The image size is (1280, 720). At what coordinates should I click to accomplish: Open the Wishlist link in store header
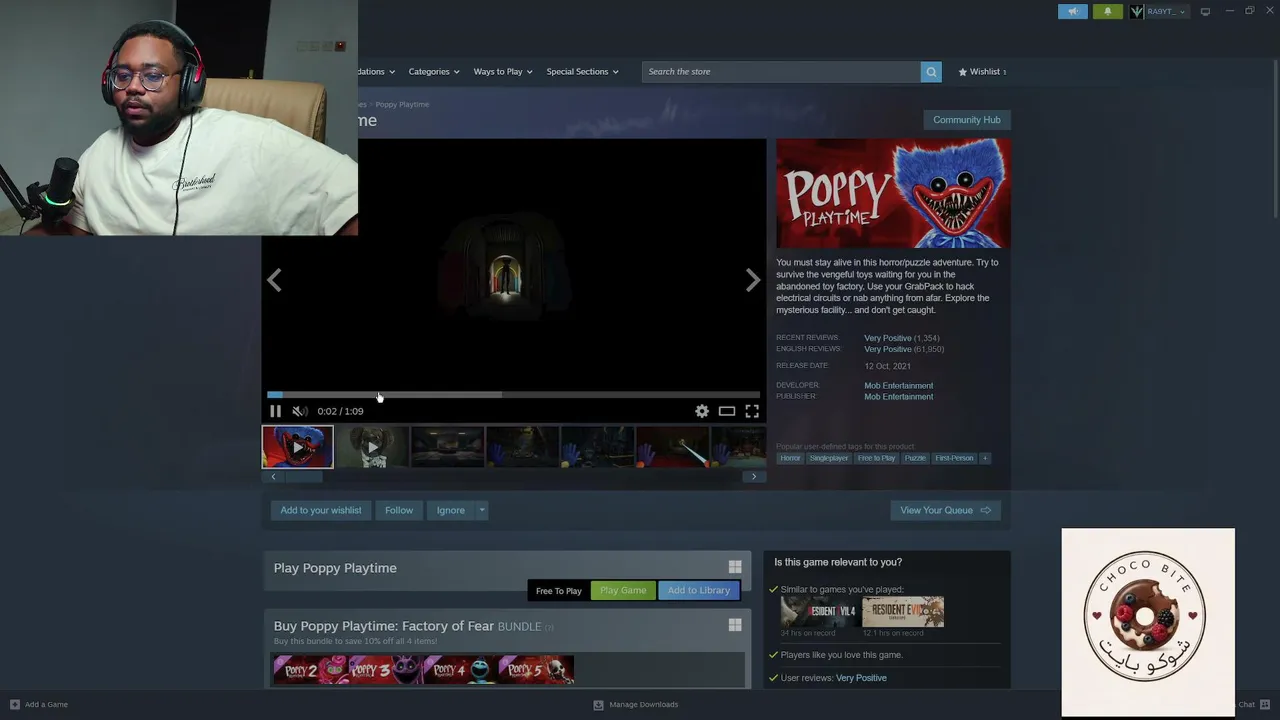click(982, 72)
